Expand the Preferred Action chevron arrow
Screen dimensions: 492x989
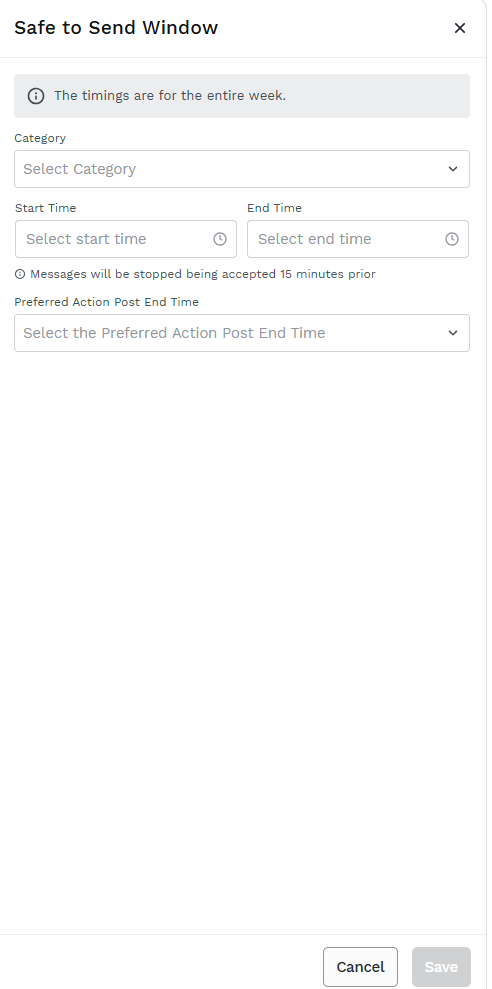(453, 333)
